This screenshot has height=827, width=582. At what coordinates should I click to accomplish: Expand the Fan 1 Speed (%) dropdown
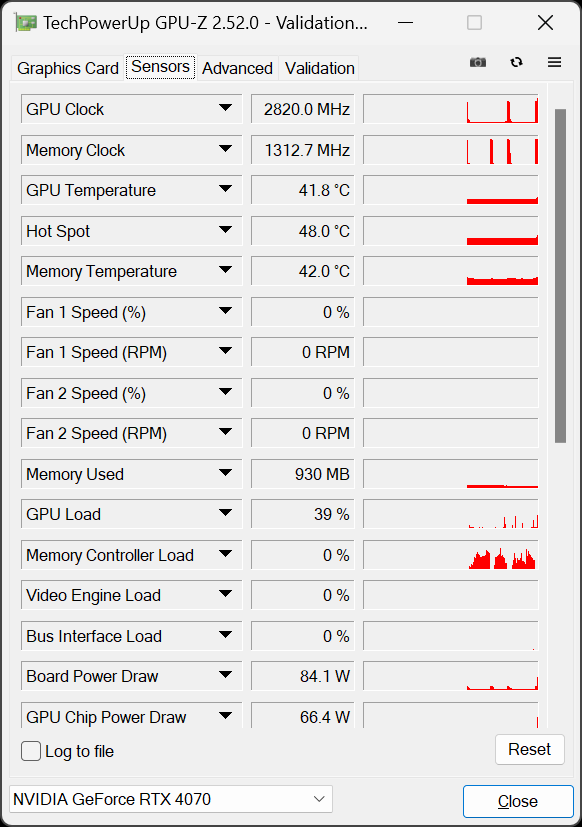coord(225,311)
